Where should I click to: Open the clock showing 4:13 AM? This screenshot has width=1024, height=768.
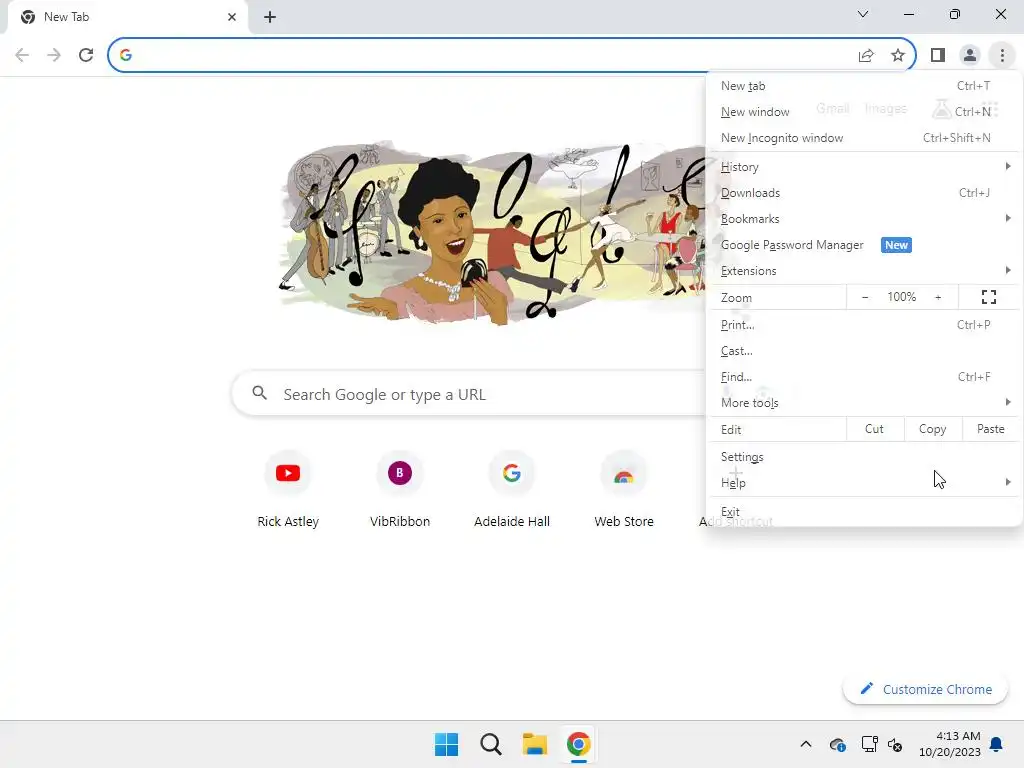point(950,744)
